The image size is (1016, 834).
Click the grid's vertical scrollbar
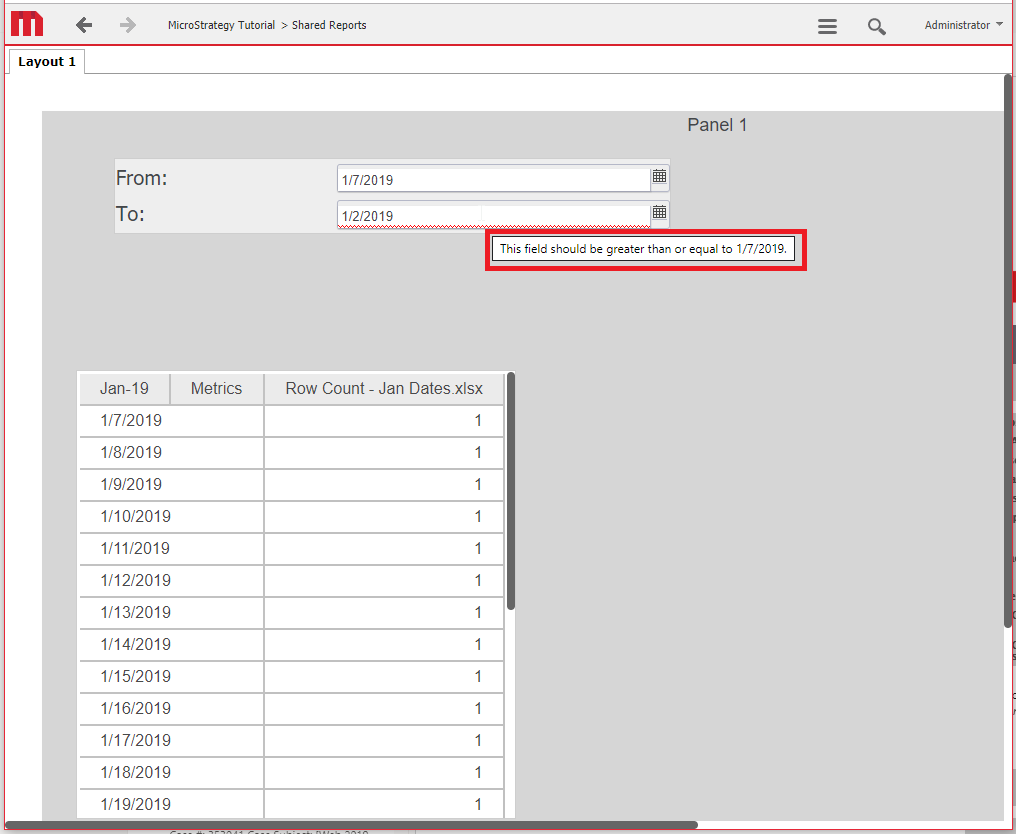pos(511,490)
